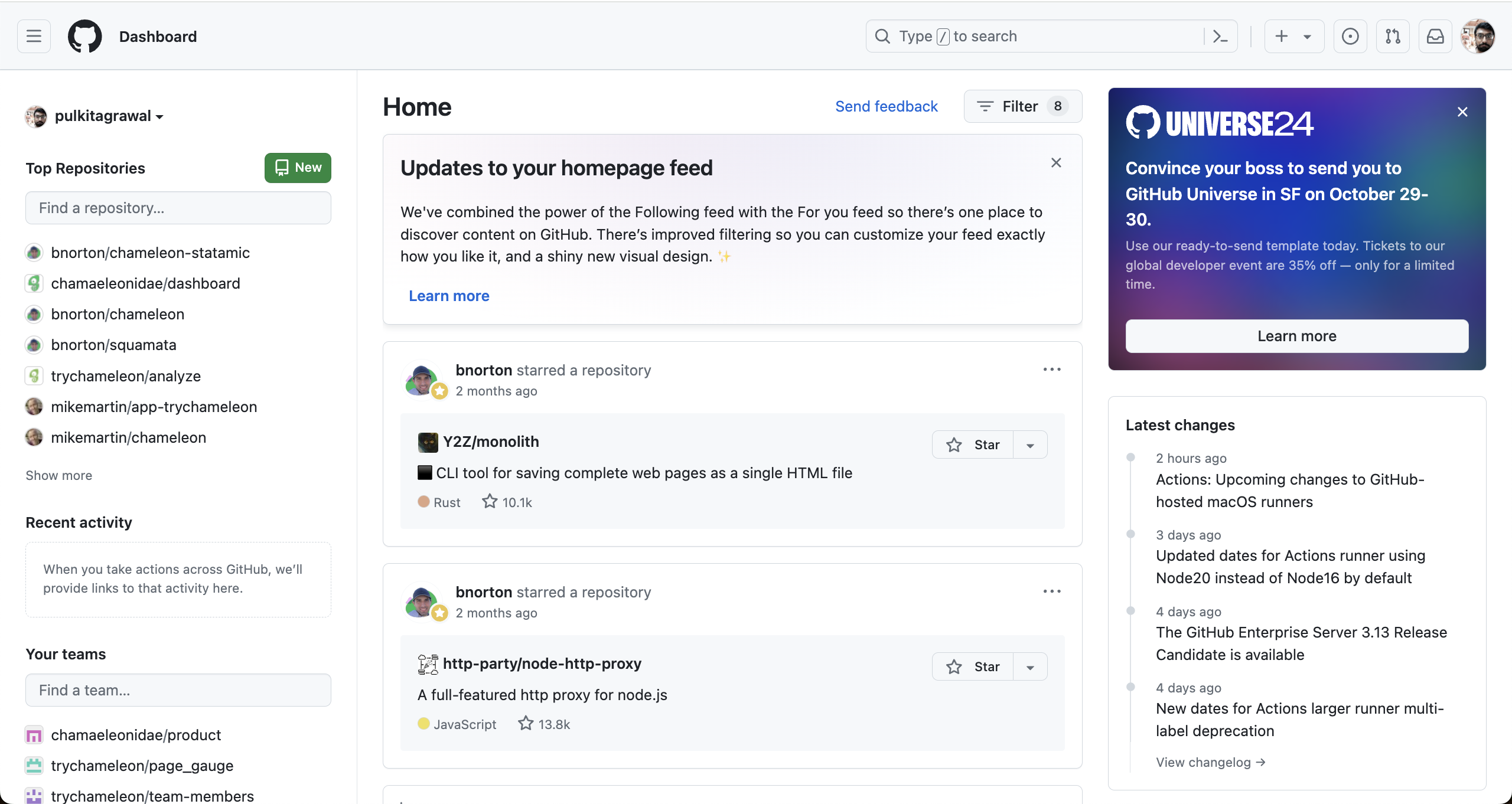Open the notifications inbox icon
The image size is (1512, 804).
click(x=1435, y=36)
